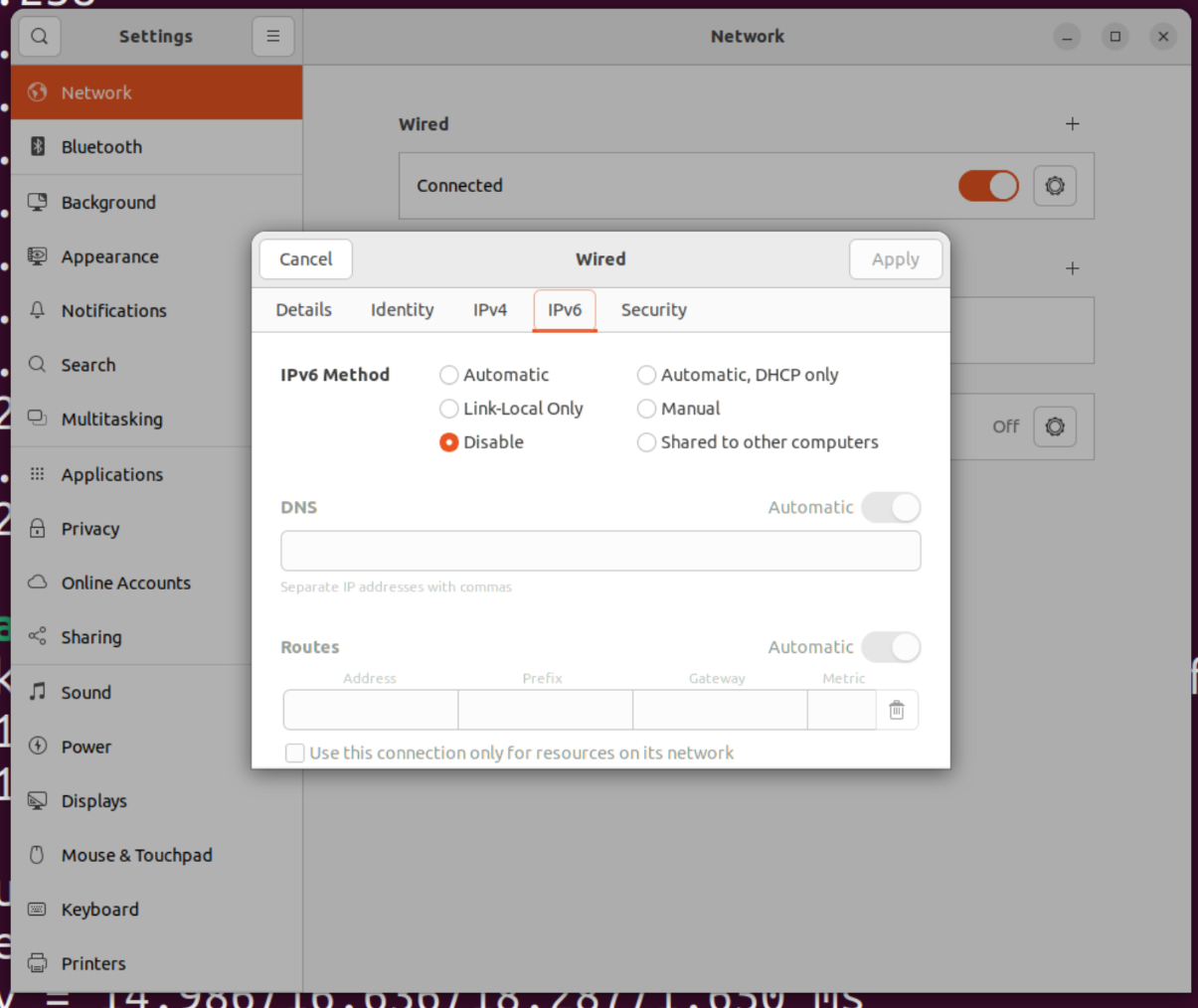This screenshot has width=1198, height=1008.
Task: Select the Automatic IPv6 method radio
Action: (449, 375)
